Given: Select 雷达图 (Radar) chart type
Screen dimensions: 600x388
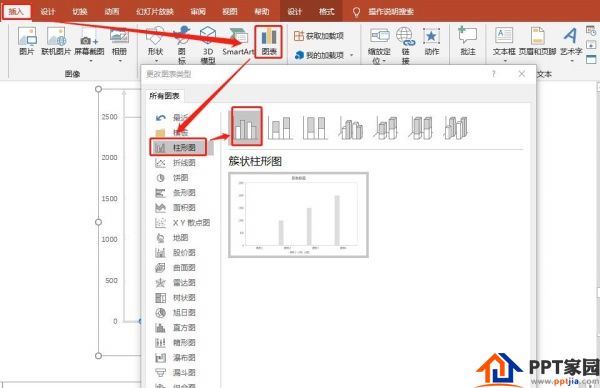Looking at the screenshot, I should [176, 282].
